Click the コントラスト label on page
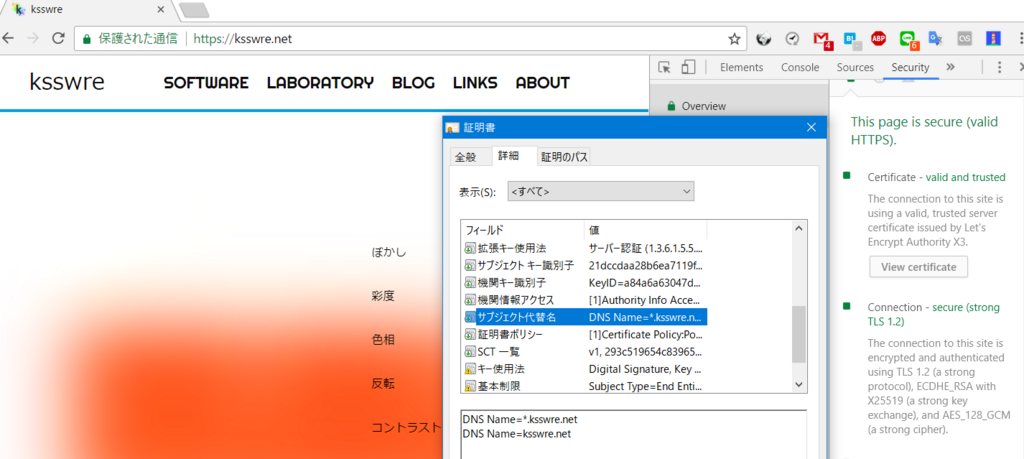This screenshot has height=459, width=1024. pos(407,428)
